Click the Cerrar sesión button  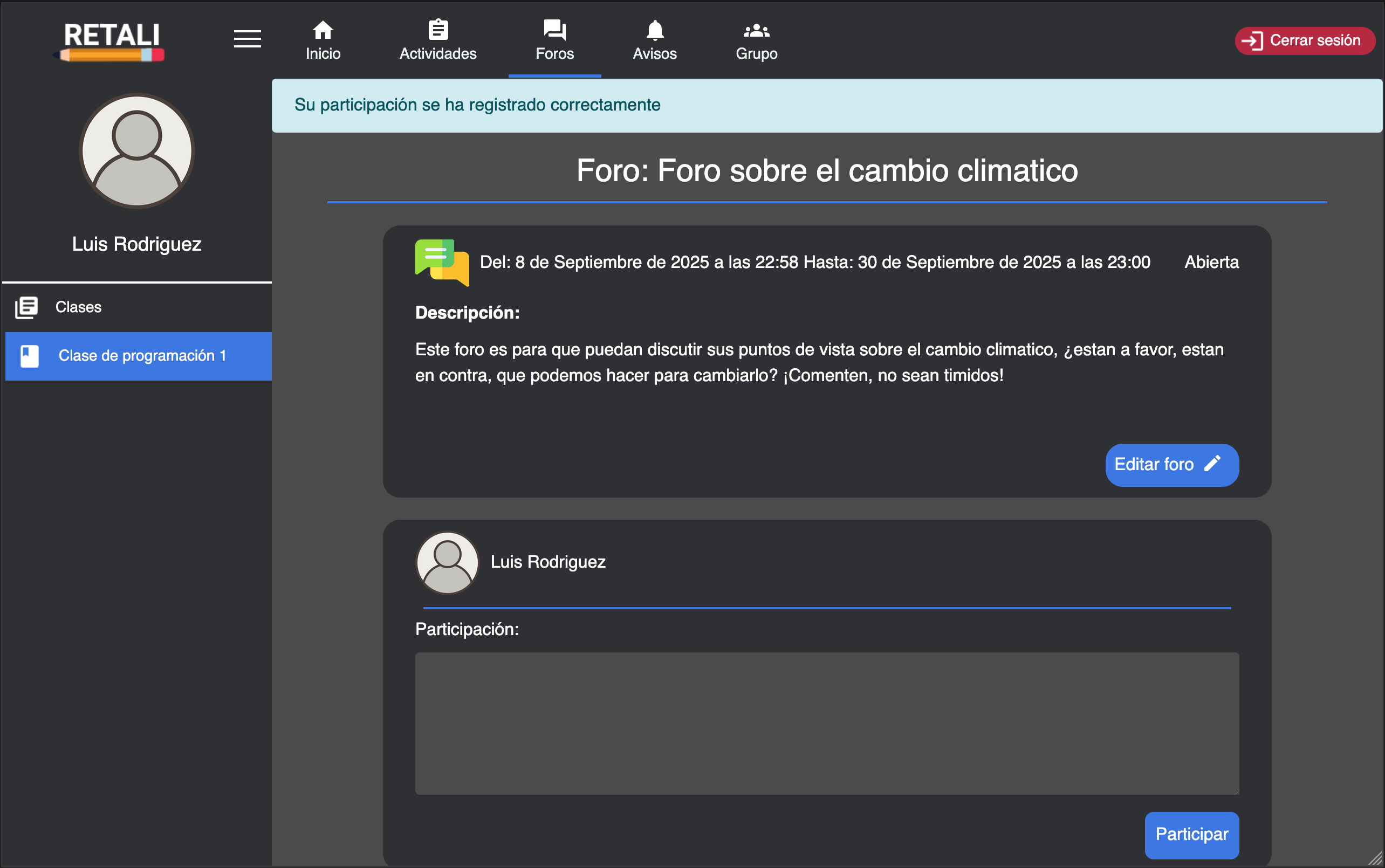coord(1304,40)
